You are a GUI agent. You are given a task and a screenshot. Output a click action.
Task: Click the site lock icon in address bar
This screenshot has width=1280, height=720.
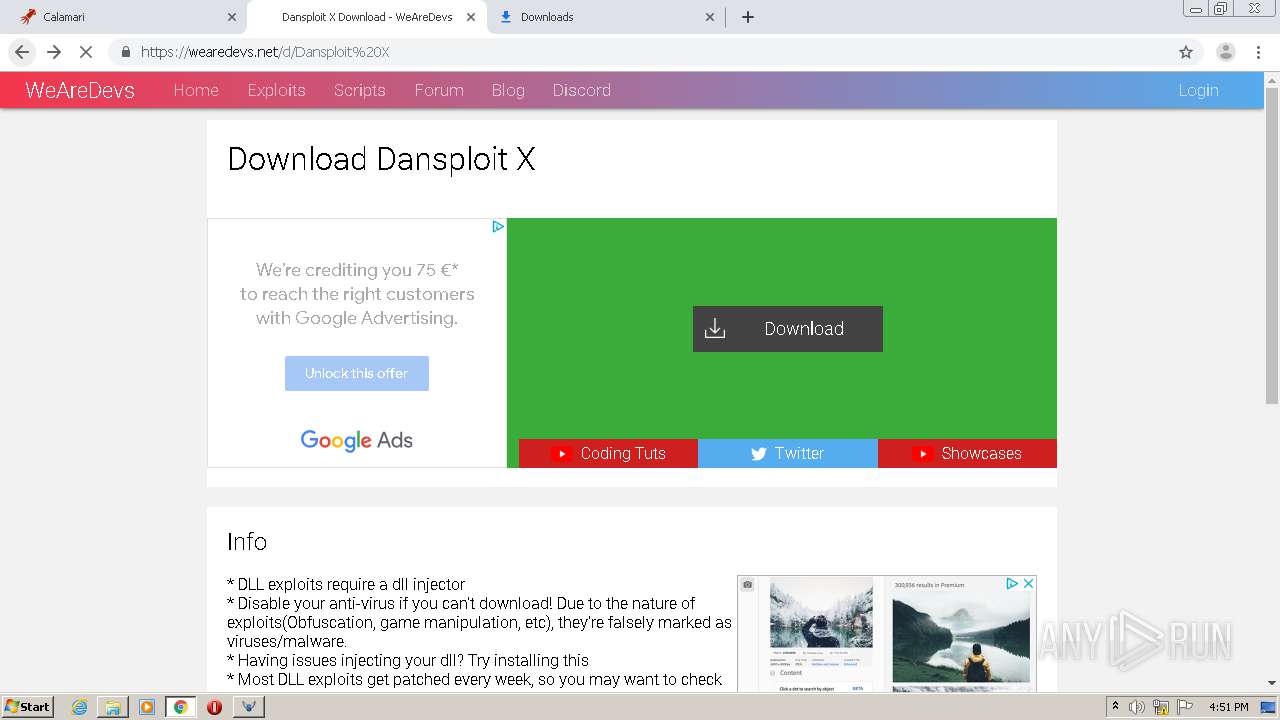point(126,52)
